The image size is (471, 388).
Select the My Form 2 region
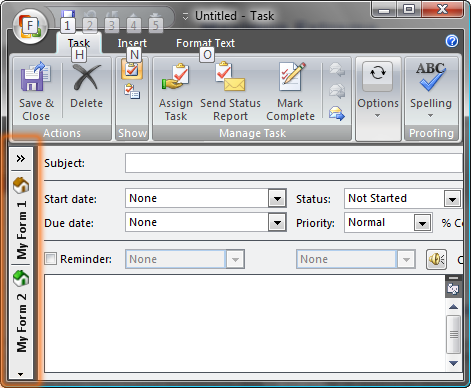(x=21, y=311)
